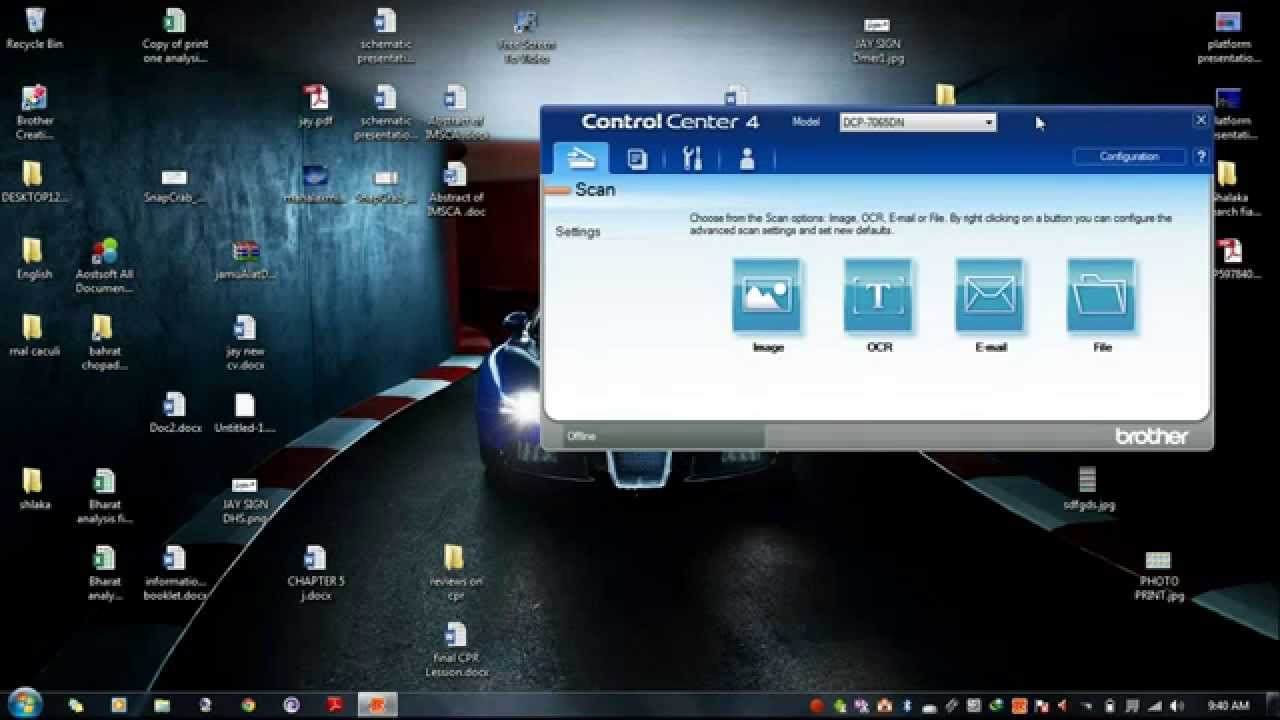Select the shilaka folder on desktop
The width and height of the screenshot is (1280, 720).
pyautogui.click(x=34, y=489)
